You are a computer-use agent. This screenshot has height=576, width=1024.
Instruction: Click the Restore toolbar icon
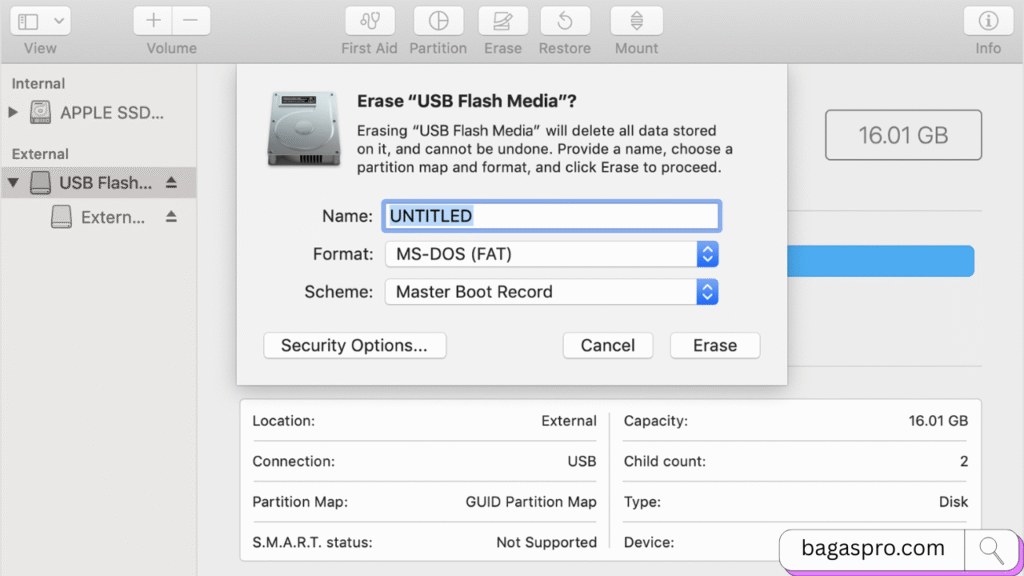565,21
